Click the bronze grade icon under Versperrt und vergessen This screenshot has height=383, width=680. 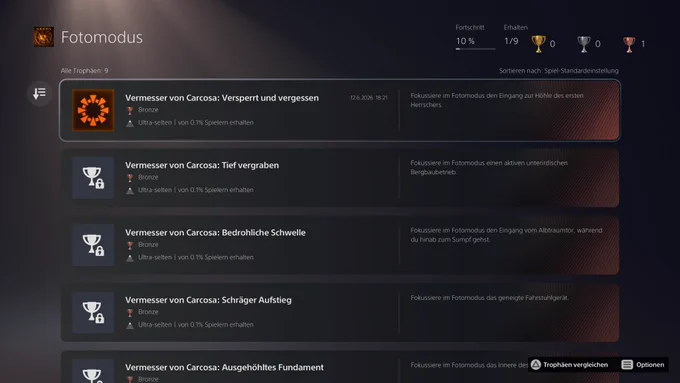tap(130, 111)
